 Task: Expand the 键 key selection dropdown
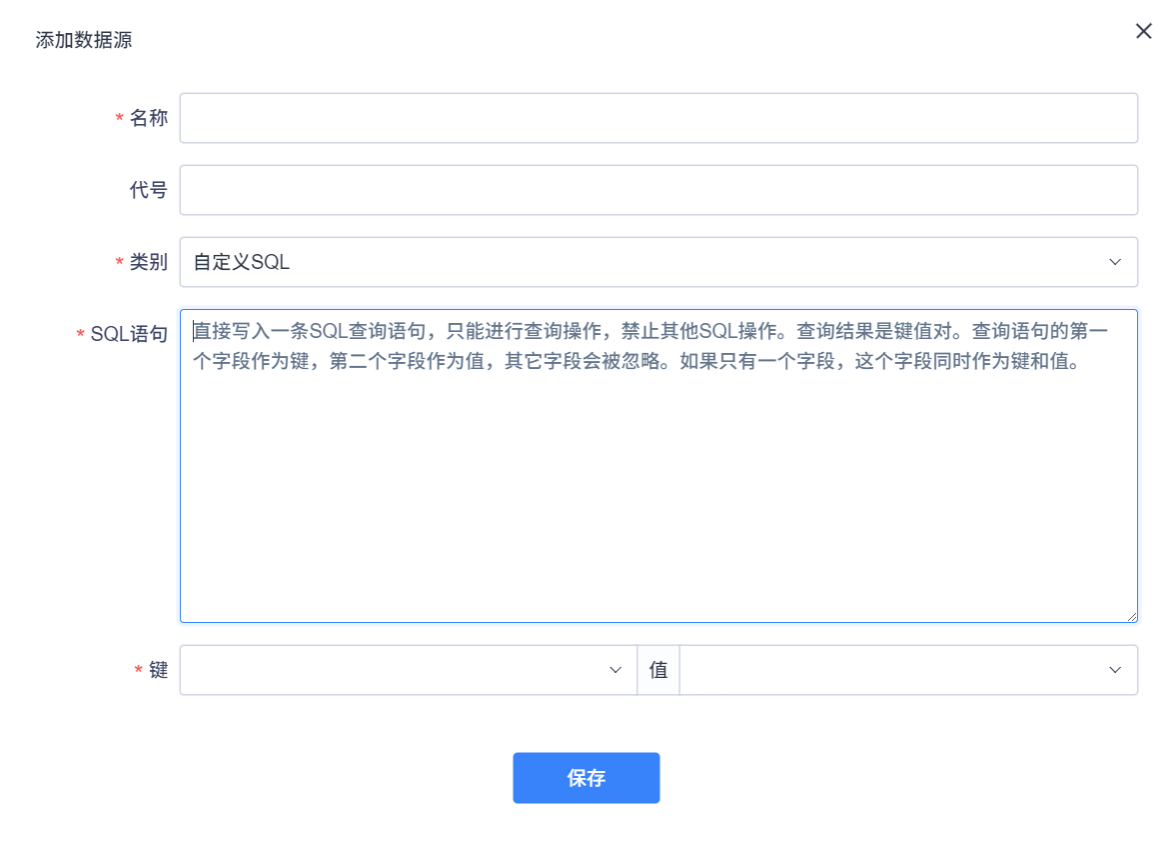click(x=400, y=670)
